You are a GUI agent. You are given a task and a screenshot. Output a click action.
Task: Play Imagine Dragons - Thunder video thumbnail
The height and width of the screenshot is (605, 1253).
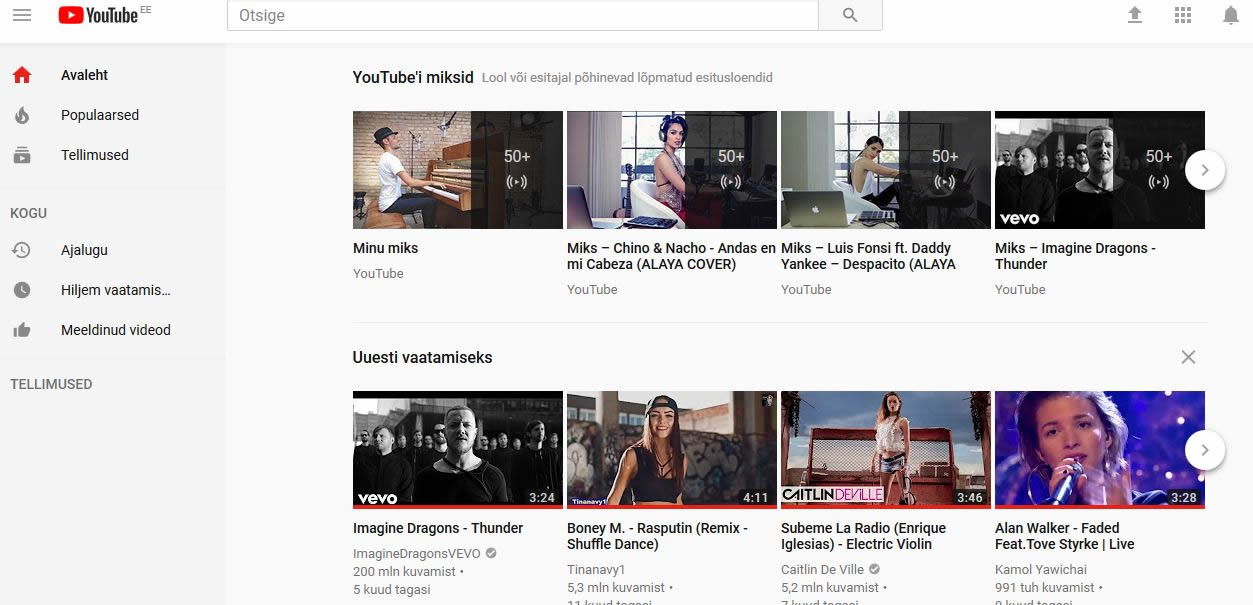458,450
